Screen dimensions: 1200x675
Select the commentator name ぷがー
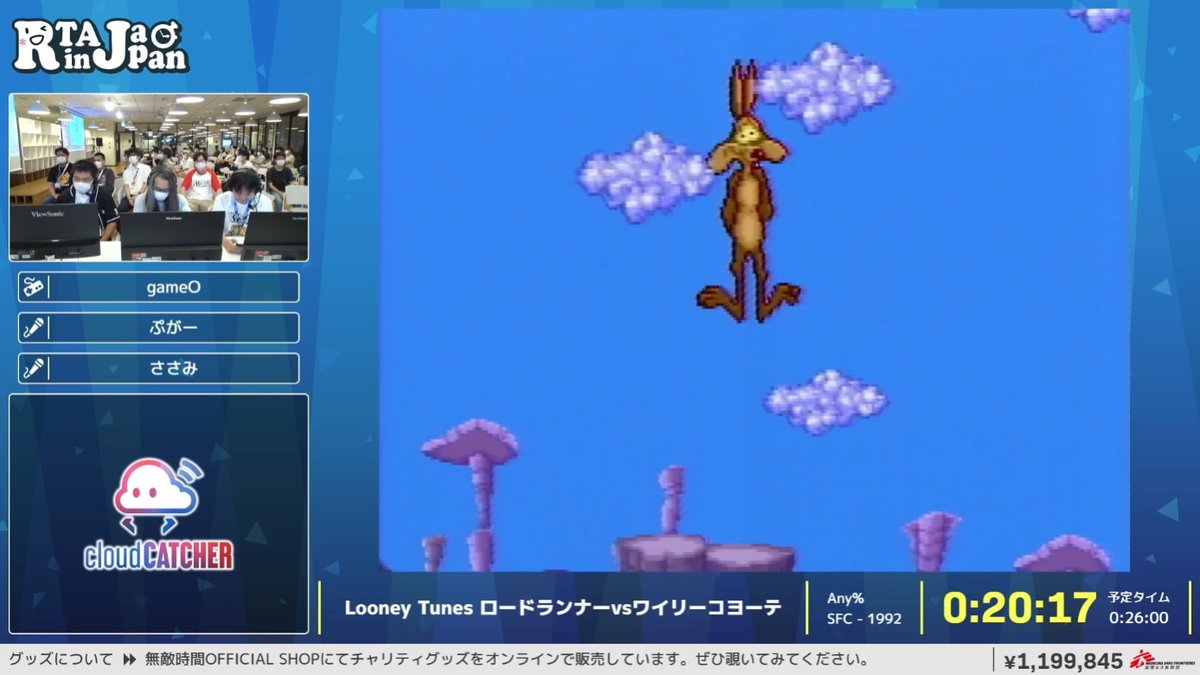[x=174, y=328]
